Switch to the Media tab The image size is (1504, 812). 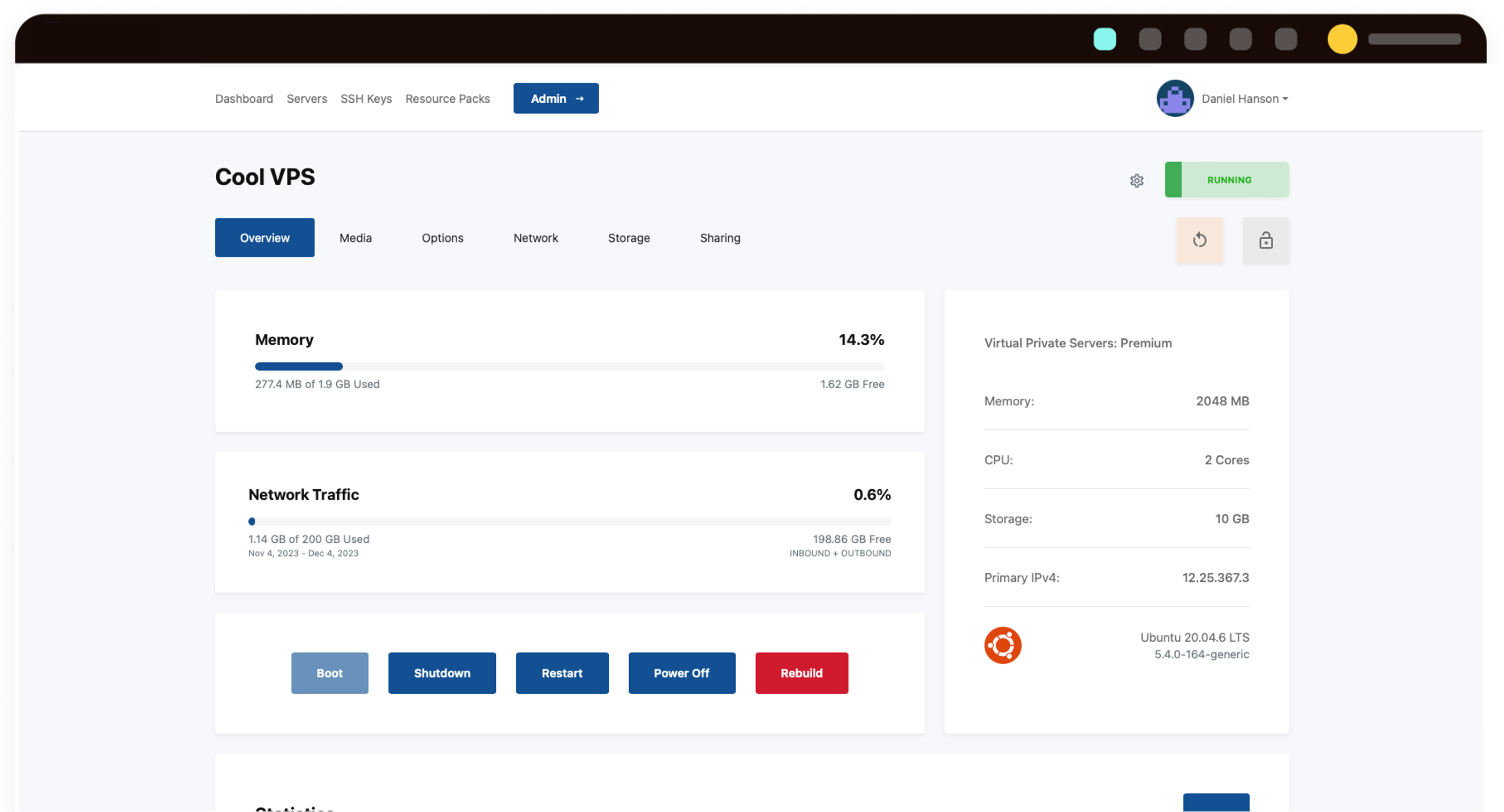tap(356, 238)
